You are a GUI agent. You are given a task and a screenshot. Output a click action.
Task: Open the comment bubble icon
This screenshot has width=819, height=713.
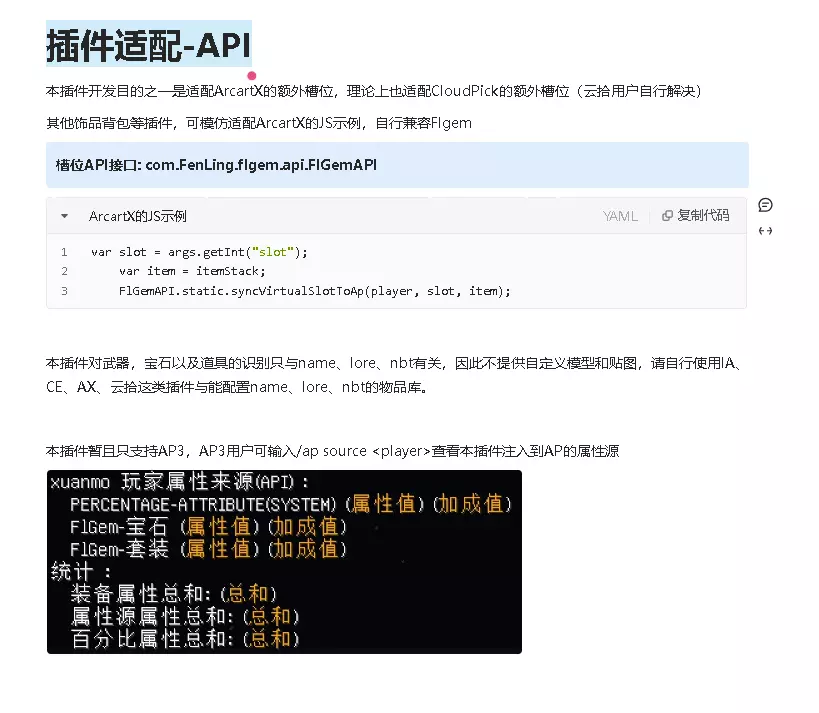[x=765, y=205]
